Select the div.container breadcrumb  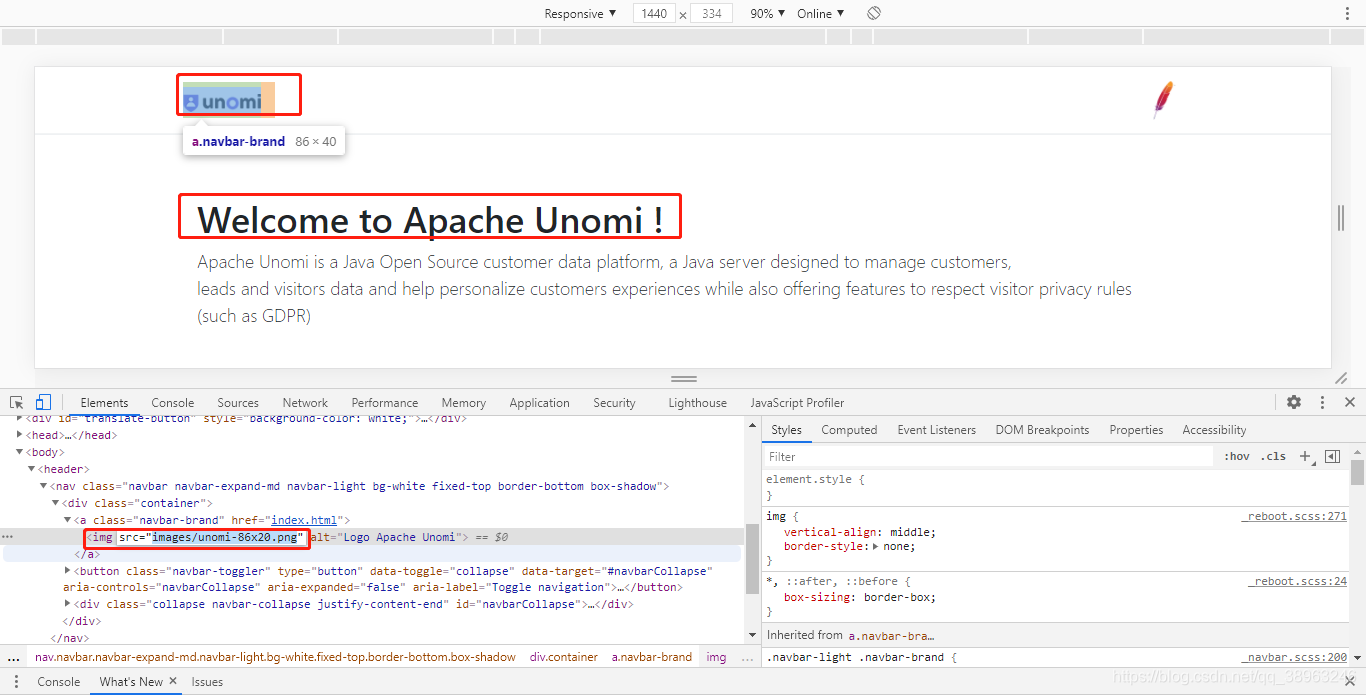pos(564,657)
